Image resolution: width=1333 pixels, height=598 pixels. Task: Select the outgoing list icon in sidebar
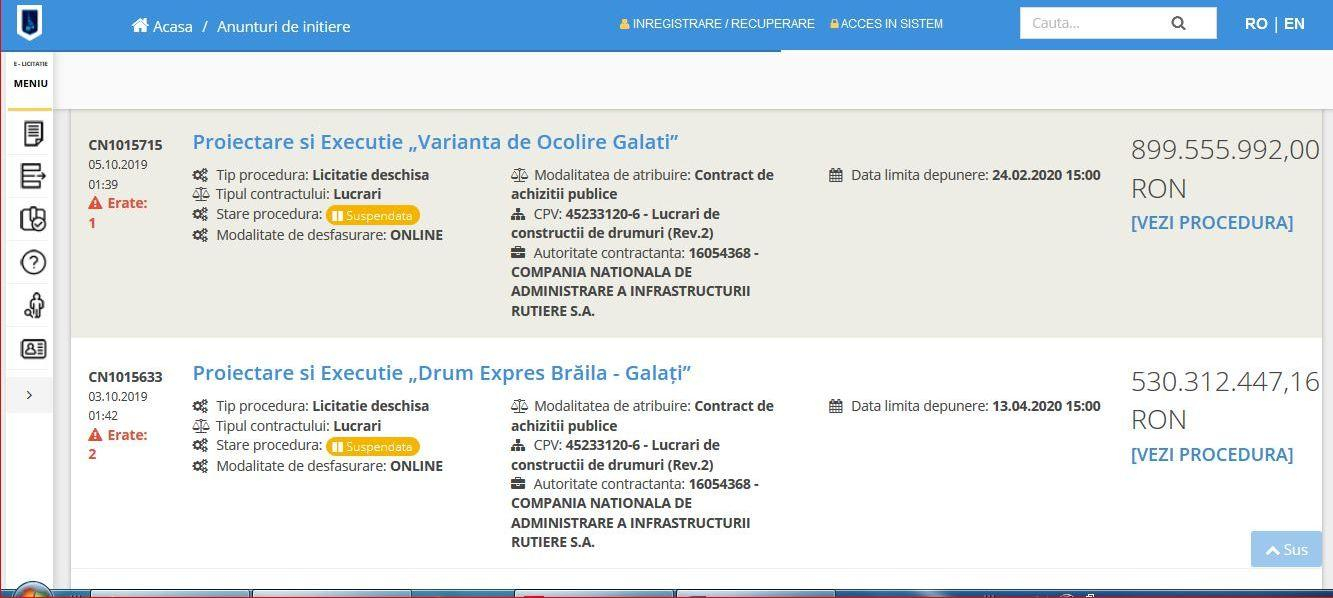click(33, 176)
